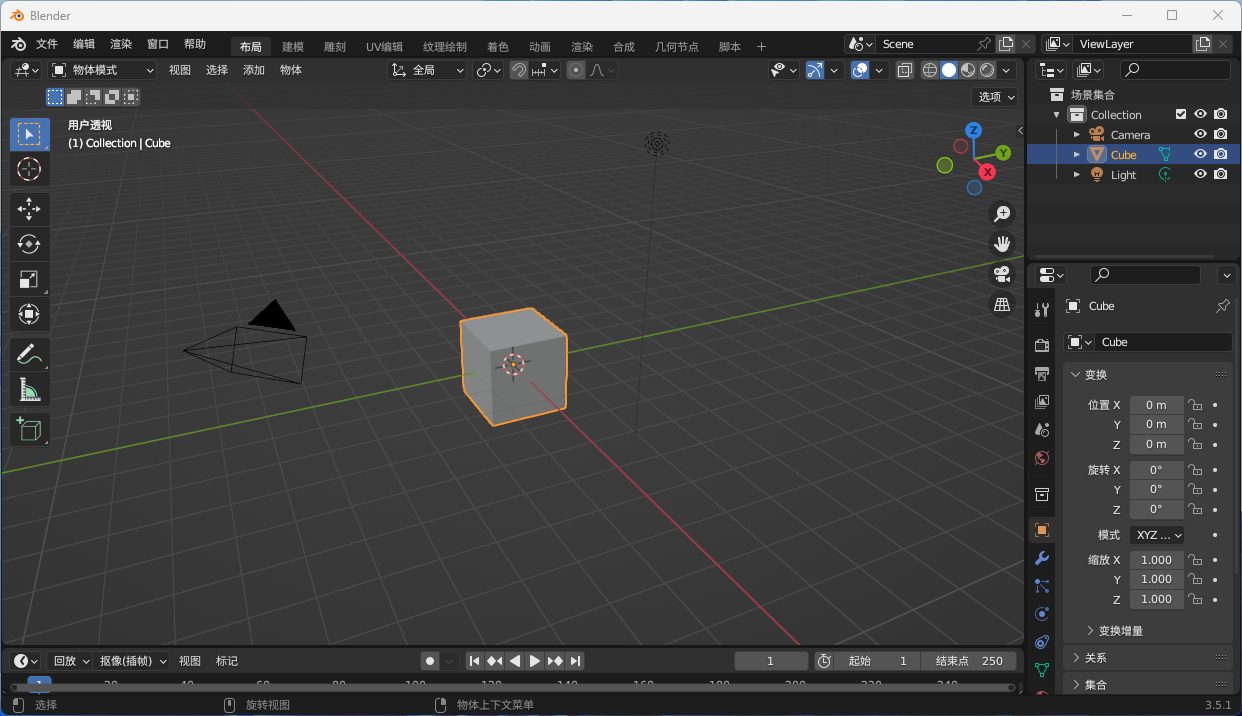The image size is (1242, 716).
Task: Hide the Camera in viewport
Action: (x=1201, y=134)
